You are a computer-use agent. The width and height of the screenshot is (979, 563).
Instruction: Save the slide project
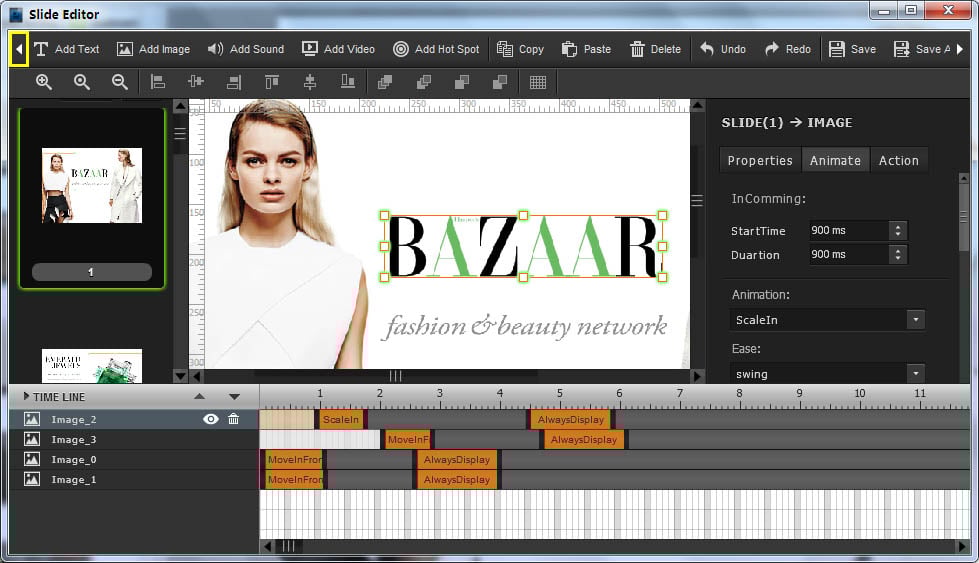[x=852, y=49]
